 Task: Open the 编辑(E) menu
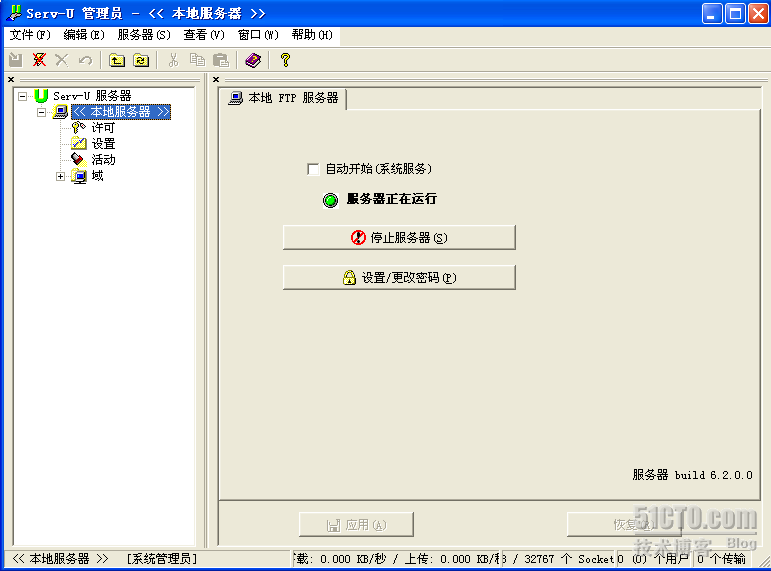point(84,35)
